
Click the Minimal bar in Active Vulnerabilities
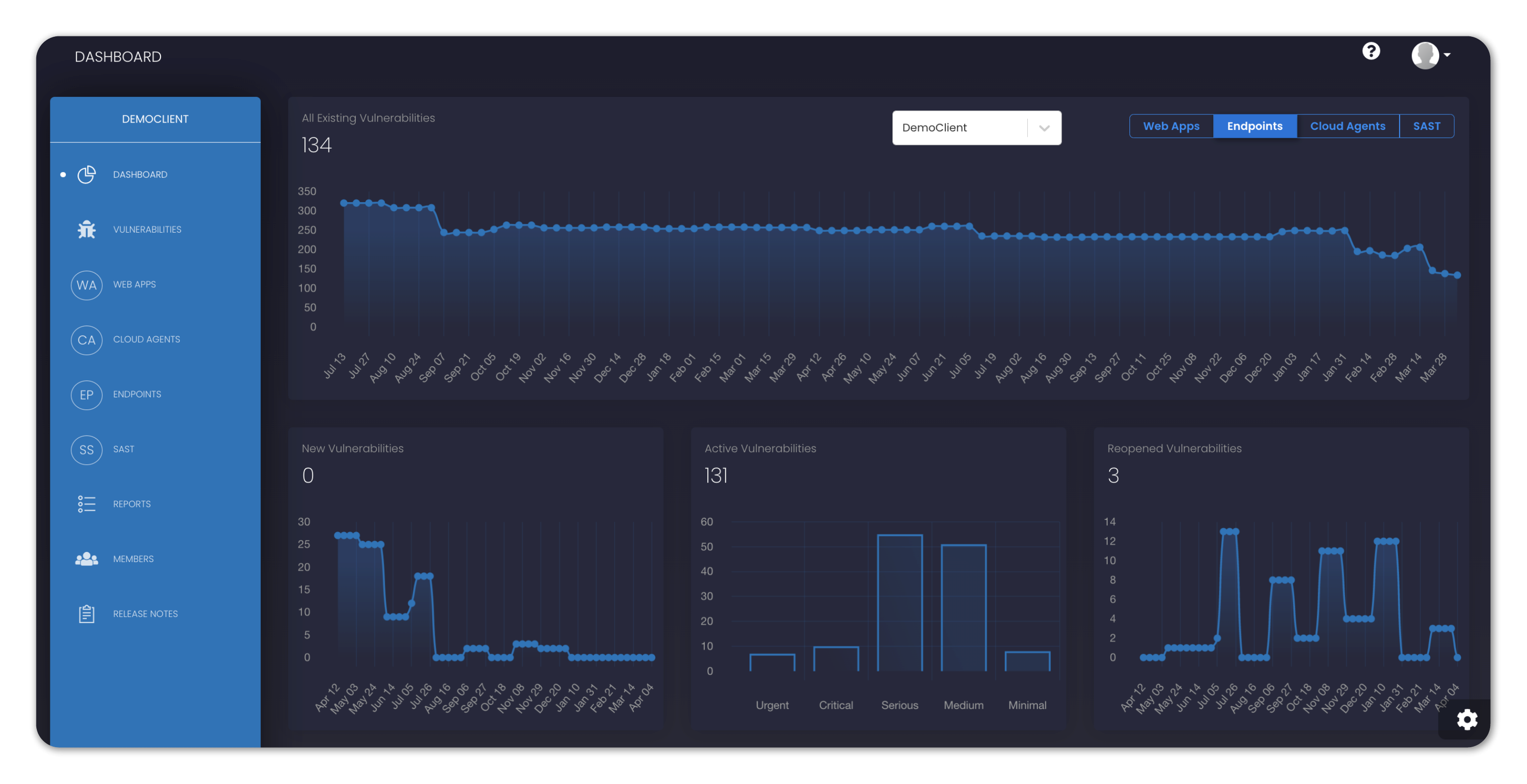(x=1027, y=661)
